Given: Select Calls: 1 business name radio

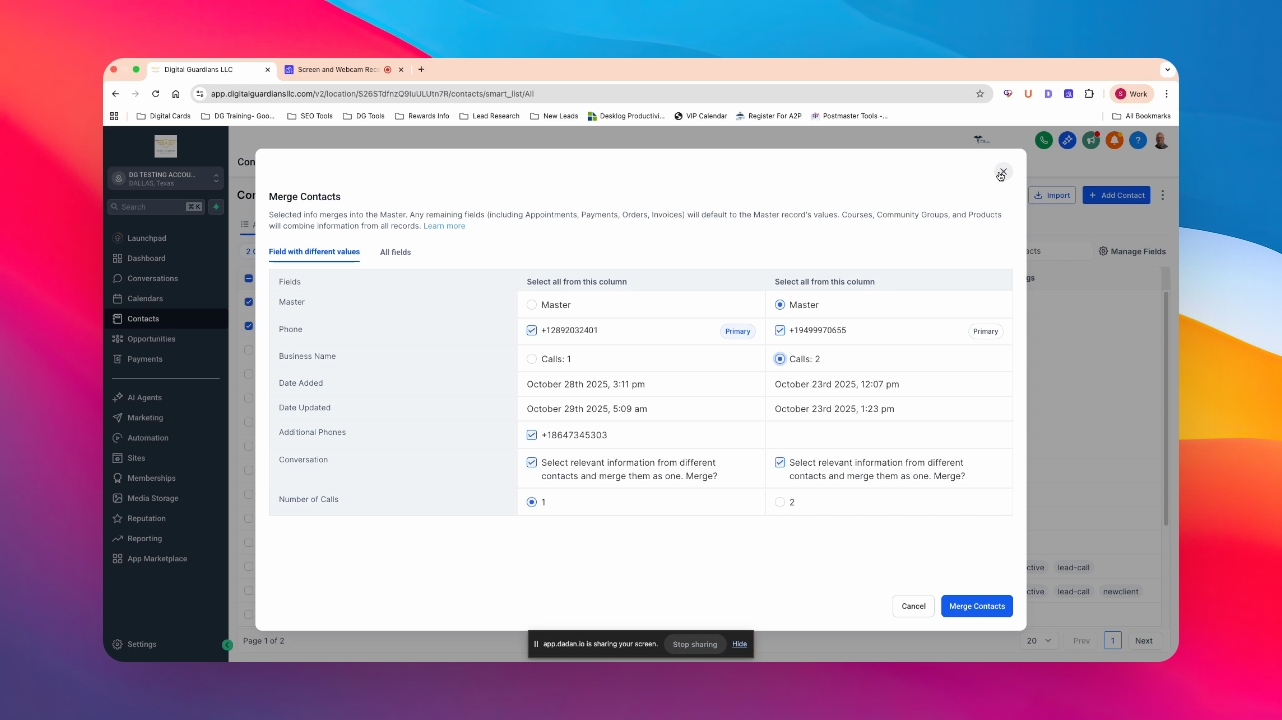Looking at the screenshot, I should coord(532,358).
